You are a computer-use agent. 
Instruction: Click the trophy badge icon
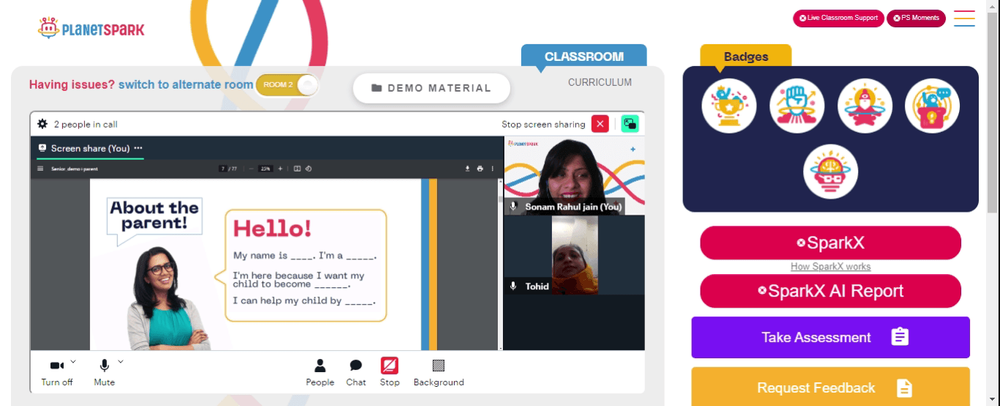[x=729, y=106]
